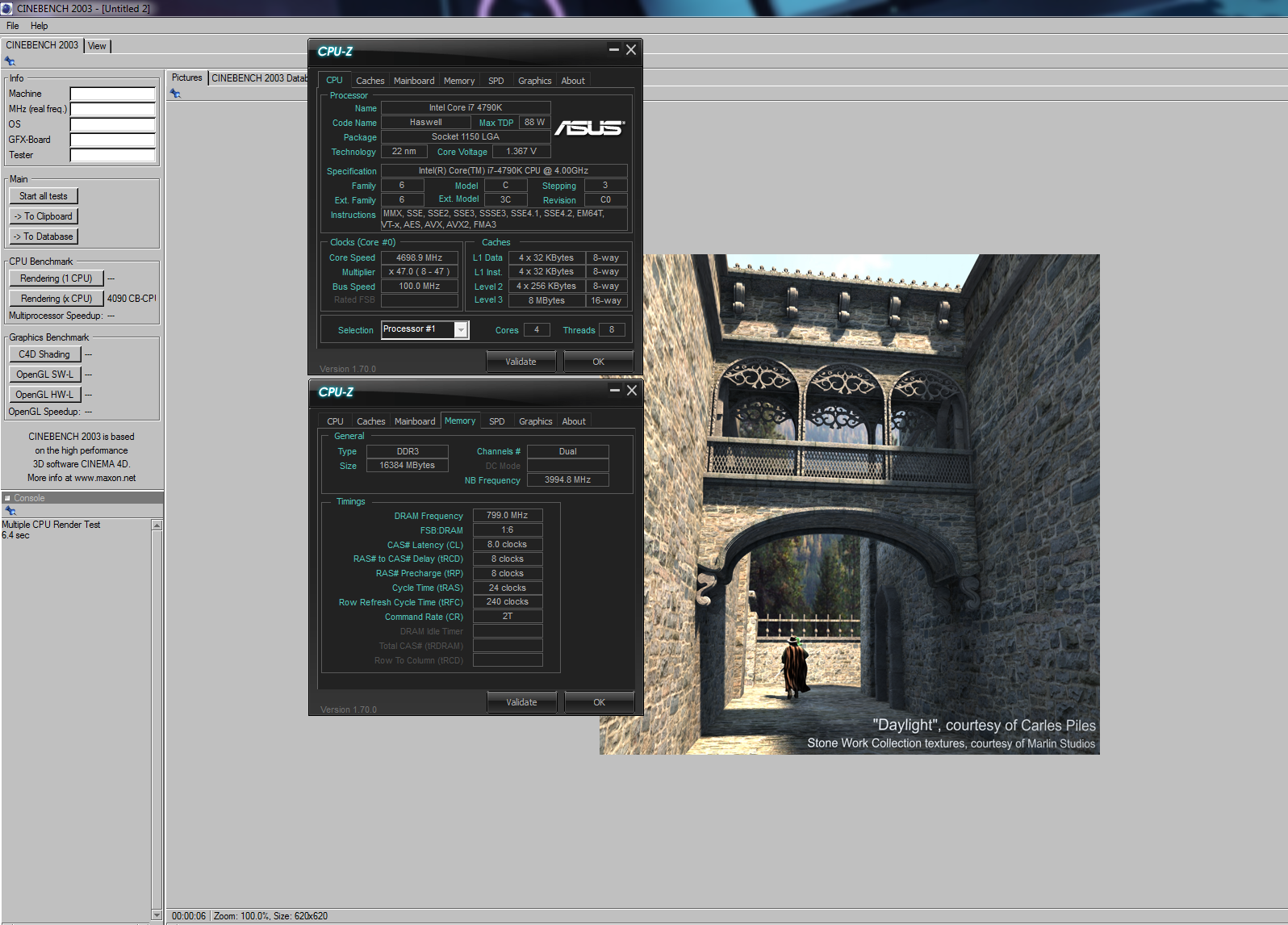Click OK in upper CPU-Z window
Viewport: 1288px width, 925px height.
tap(598, 362)
